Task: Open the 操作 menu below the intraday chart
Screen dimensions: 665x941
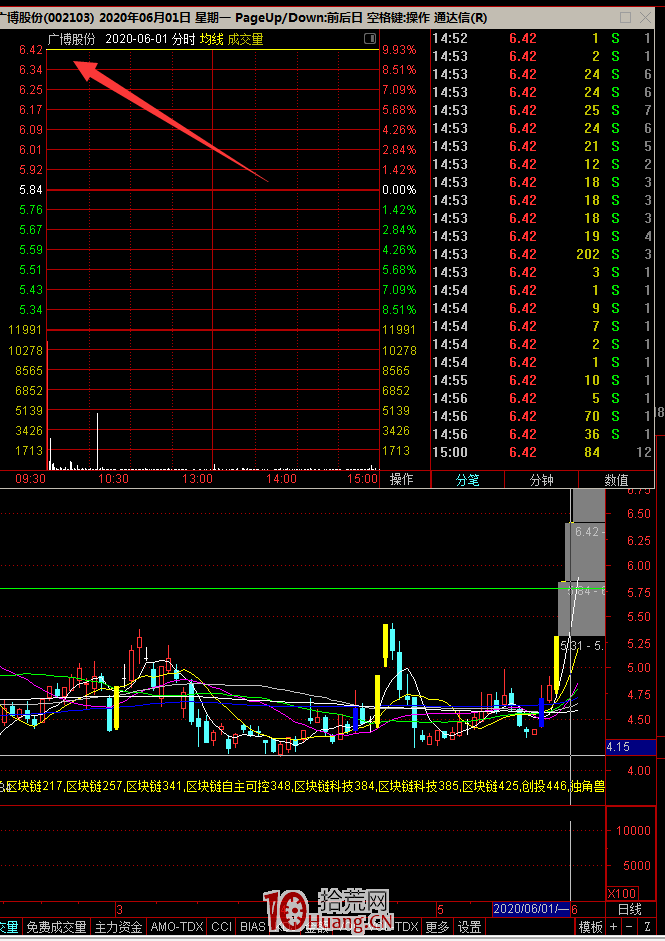Action: click(x=402, y=480)
